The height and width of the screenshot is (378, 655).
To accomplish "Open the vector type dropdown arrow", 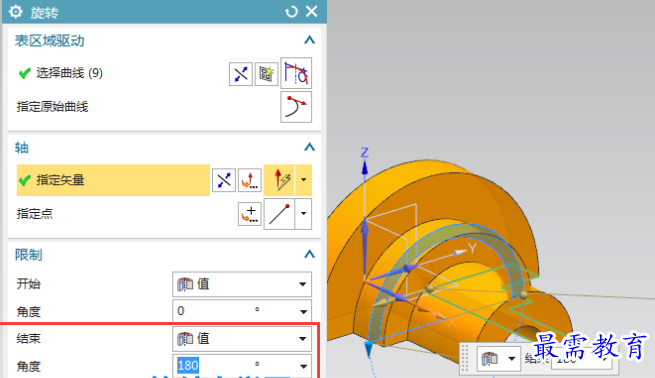I will (x=304, y=180).
